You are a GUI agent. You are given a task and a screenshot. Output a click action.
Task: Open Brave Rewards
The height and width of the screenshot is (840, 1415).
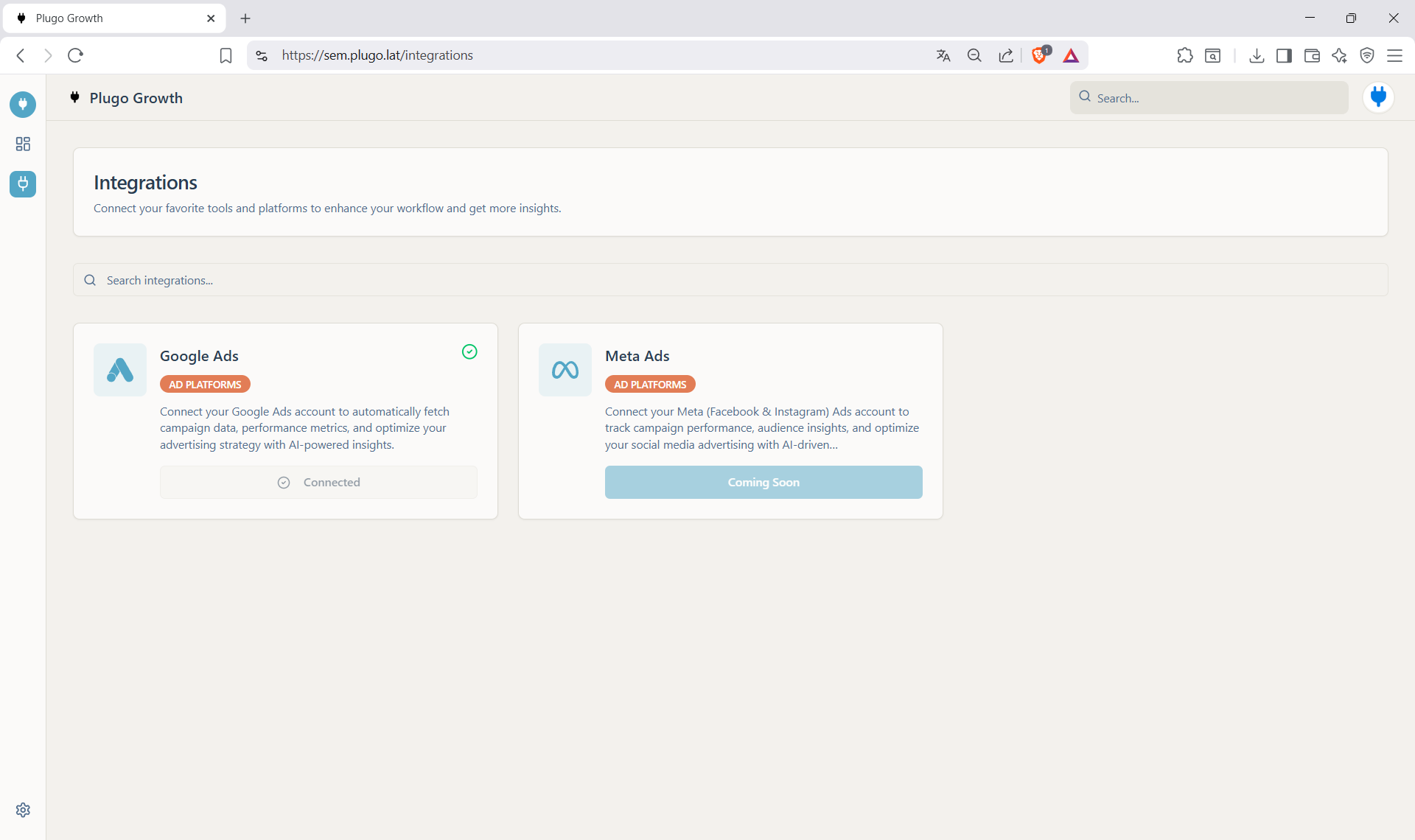tap(1072, 55)
